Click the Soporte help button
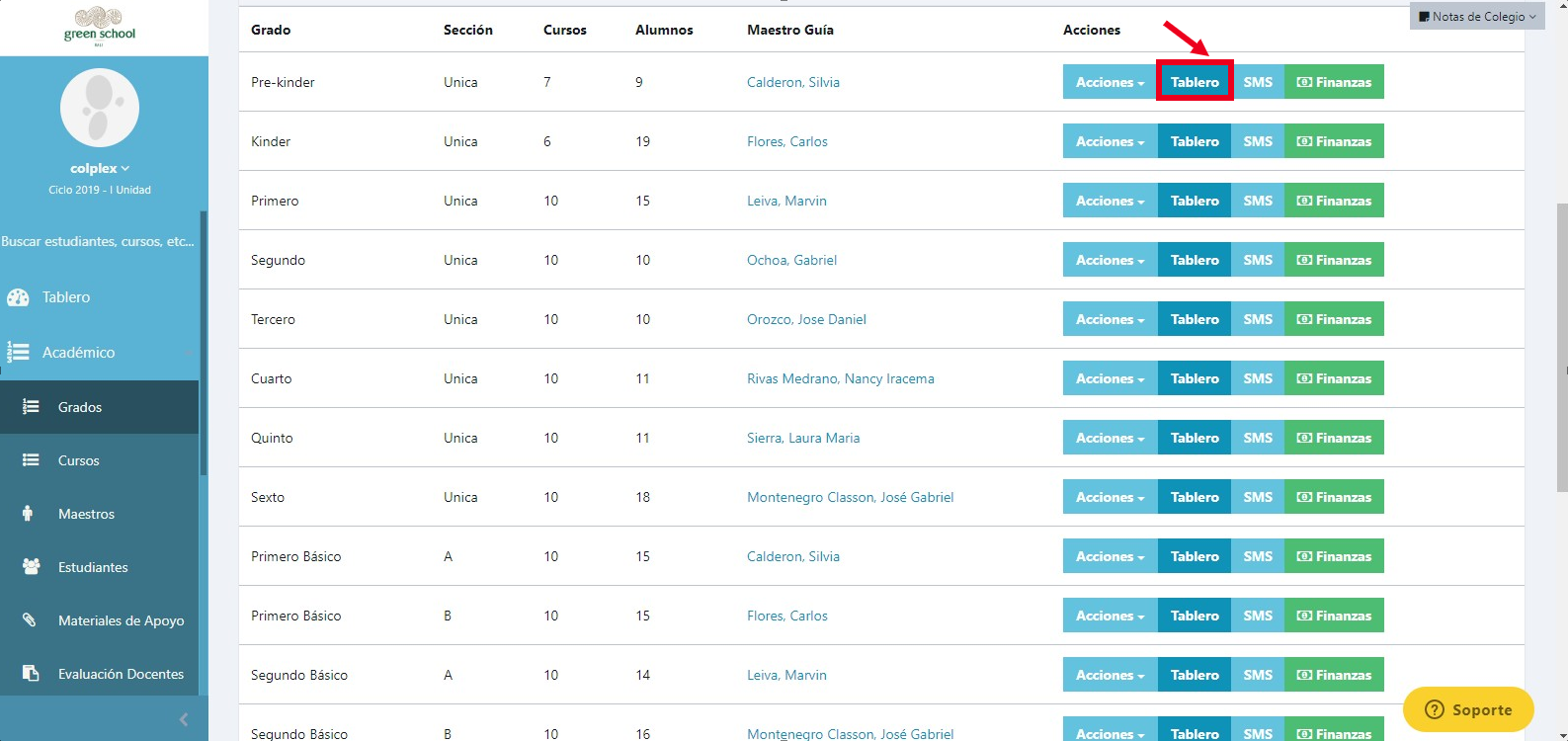The image size is (1568, 741). (x=1468, y=709)
